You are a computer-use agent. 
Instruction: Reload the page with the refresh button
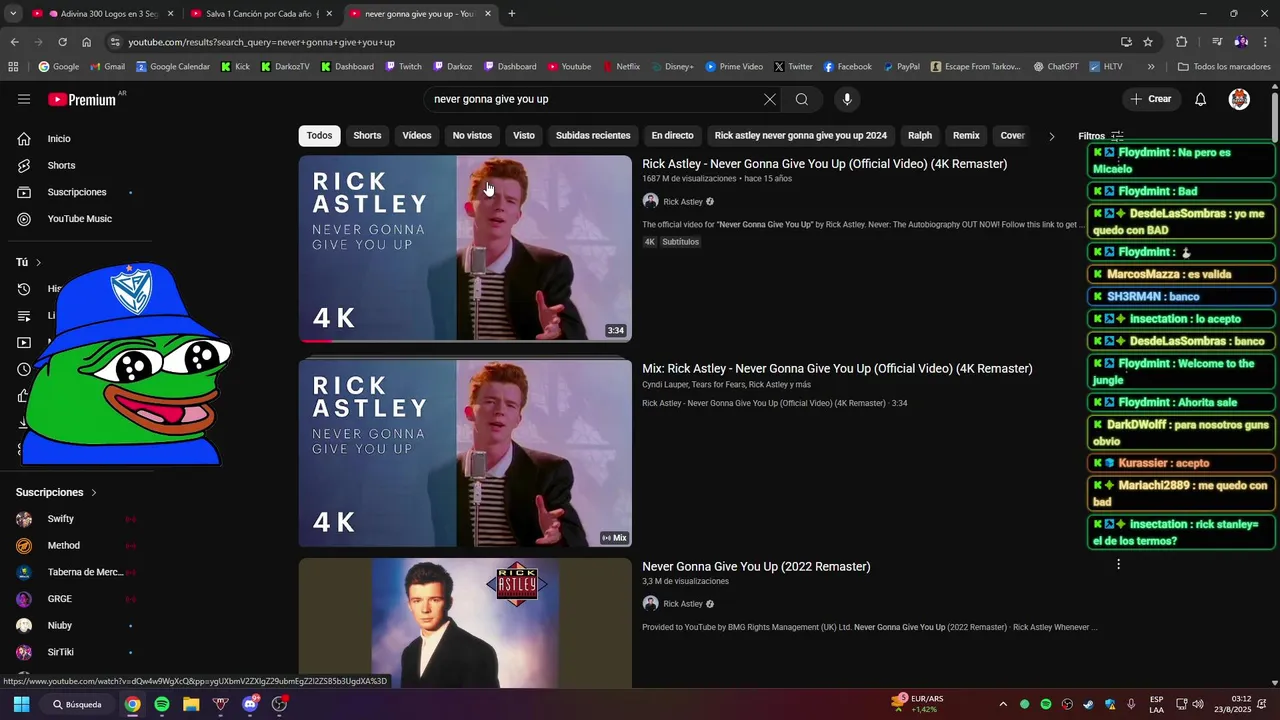[x=62, y=42]
